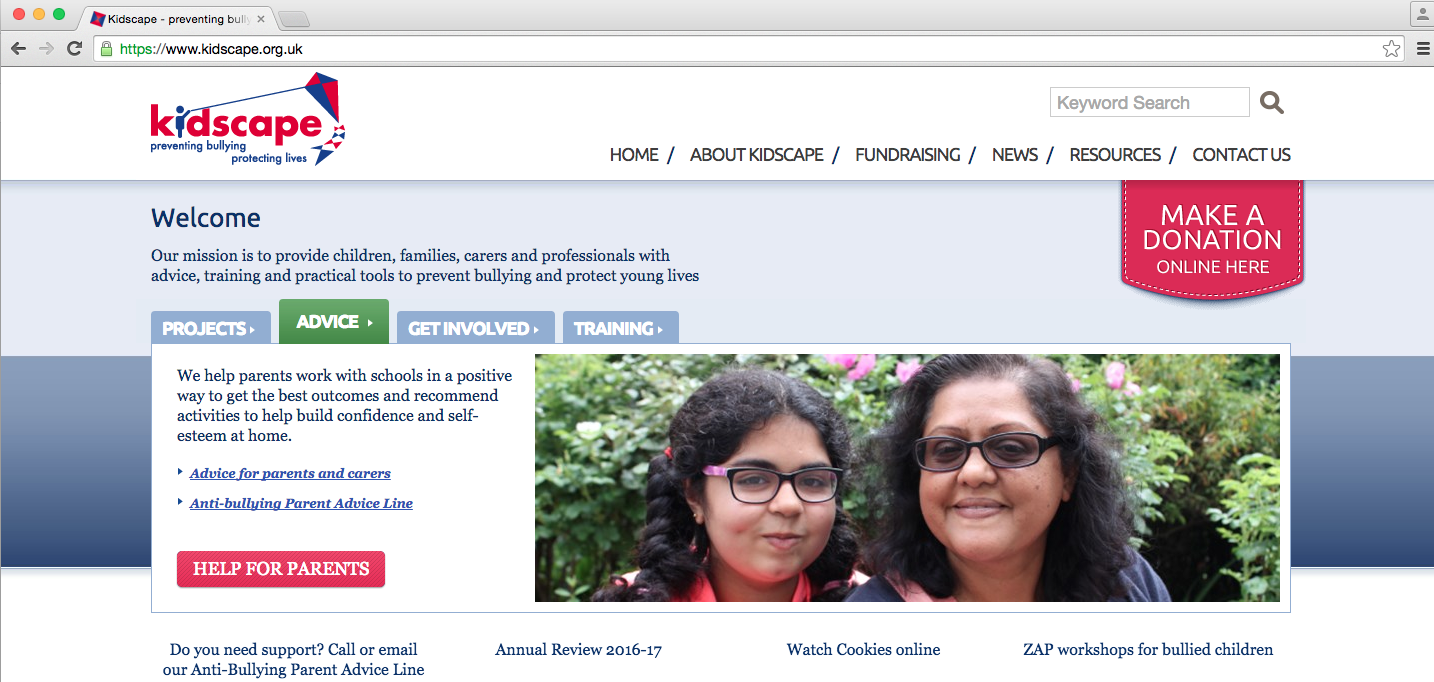Focus the Keyword Search field
The image size is (1434, 682).
(1149, 102)
